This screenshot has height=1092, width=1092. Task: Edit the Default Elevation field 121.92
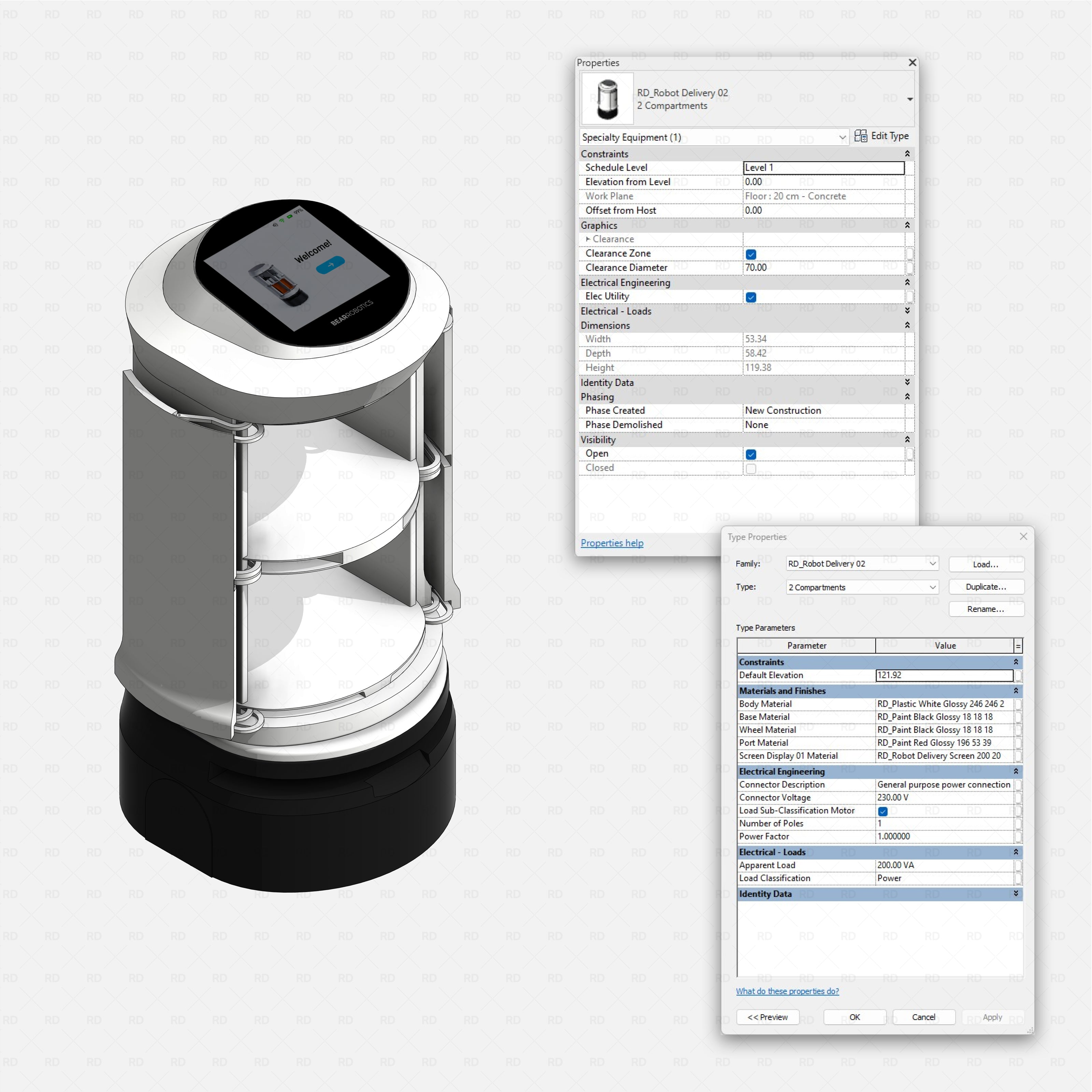point(945,675)
